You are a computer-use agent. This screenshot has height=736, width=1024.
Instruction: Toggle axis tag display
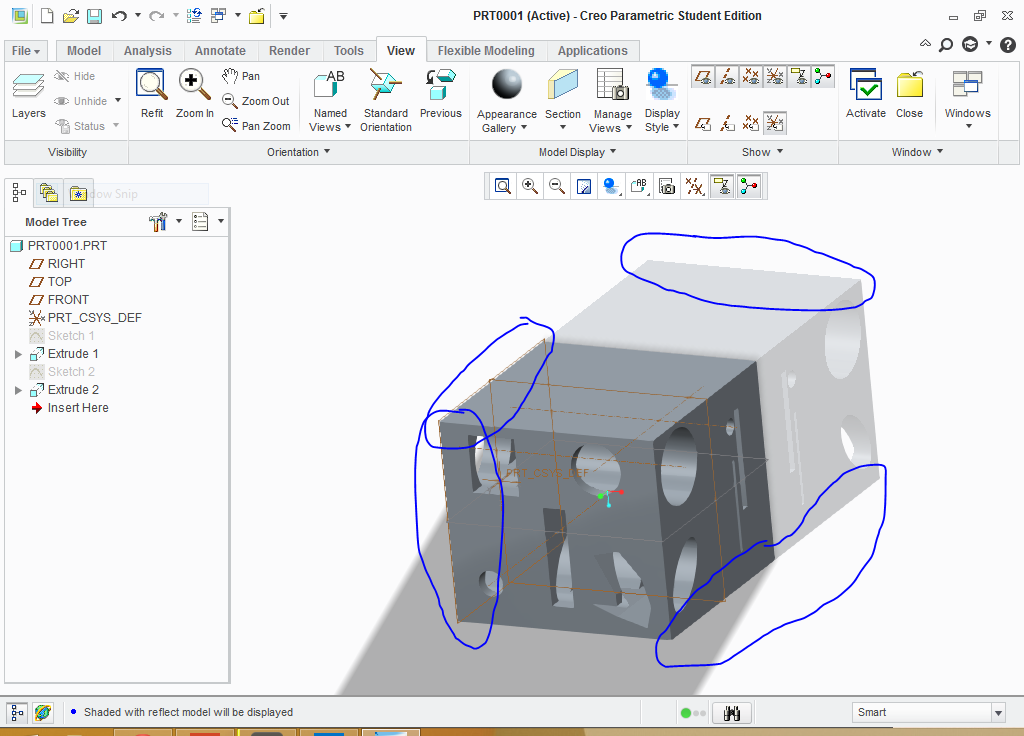(x=727, y=123)
